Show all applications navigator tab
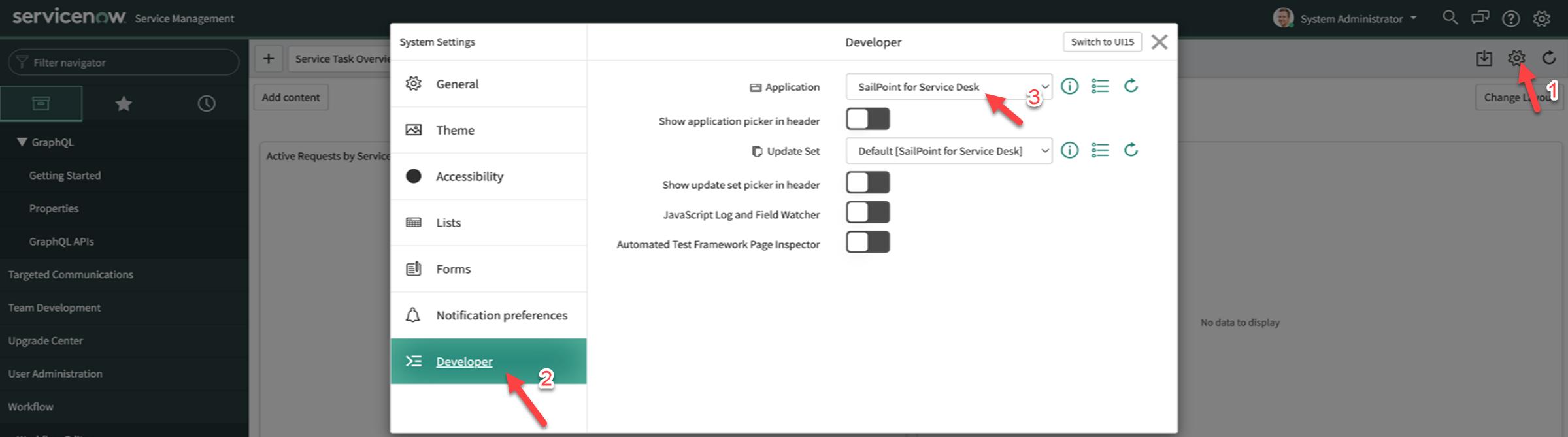 41,103
